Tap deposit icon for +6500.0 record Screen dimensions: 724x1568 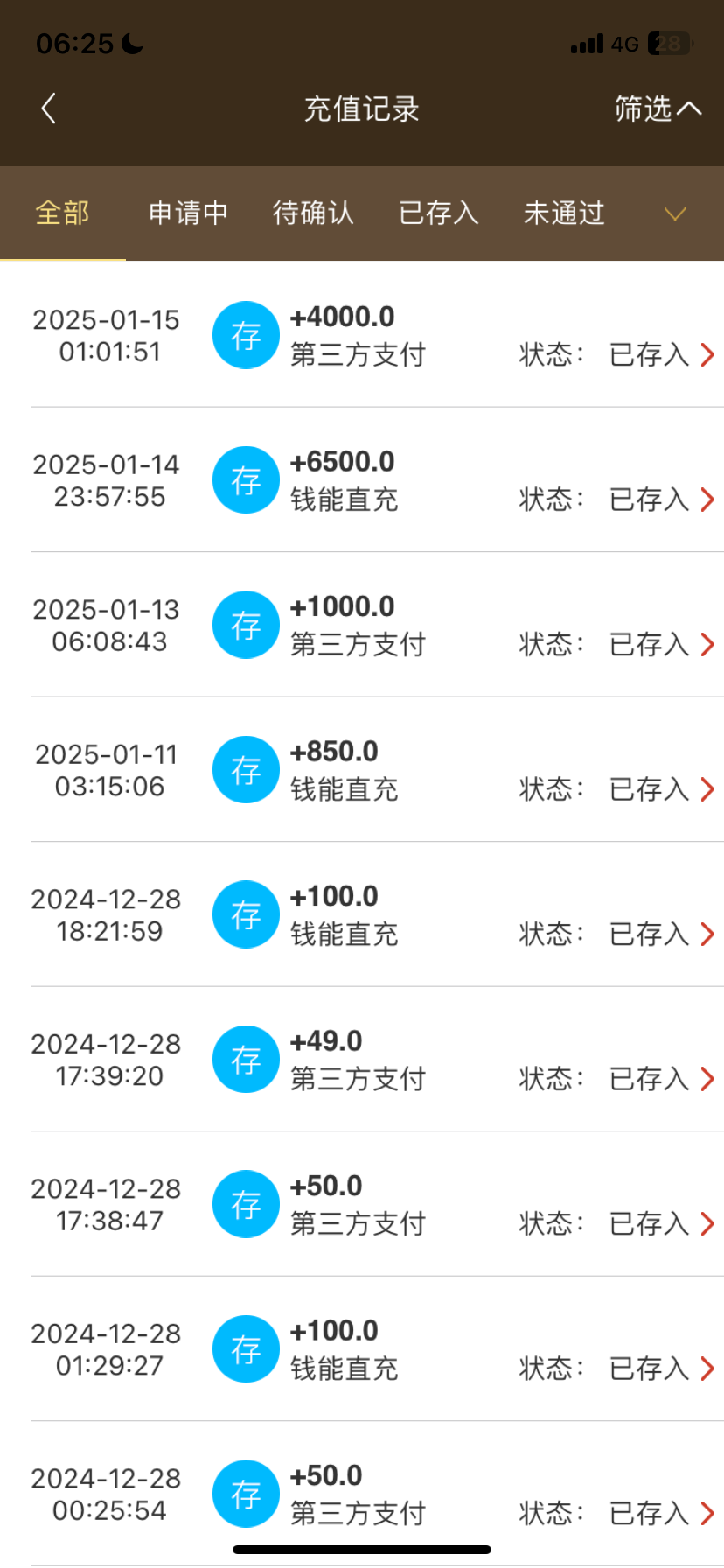click(x=246, y=480)
